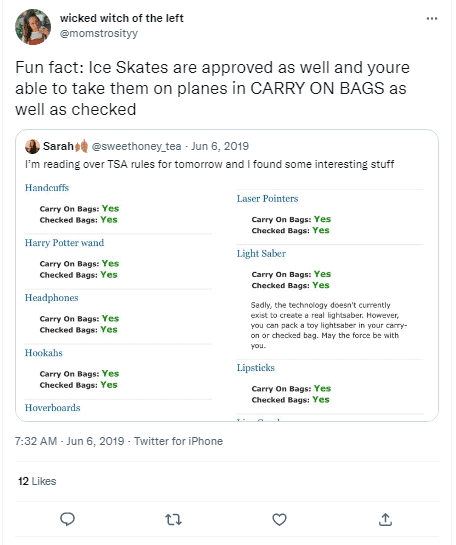Viewport: 456px width, 545px height.
Task: Open wicked witch of the left's profile picture
Action: (x=33, y=27)
